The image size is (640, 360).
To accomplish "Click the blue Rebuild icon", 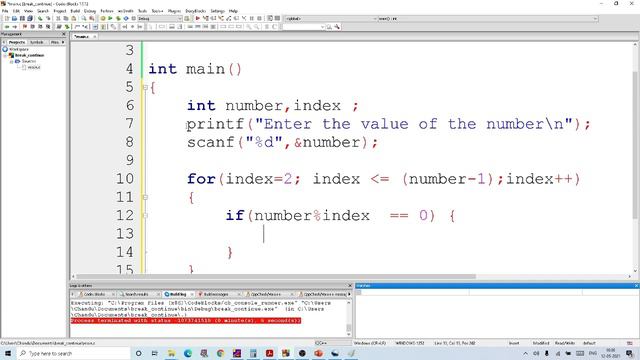I will 126,18.
